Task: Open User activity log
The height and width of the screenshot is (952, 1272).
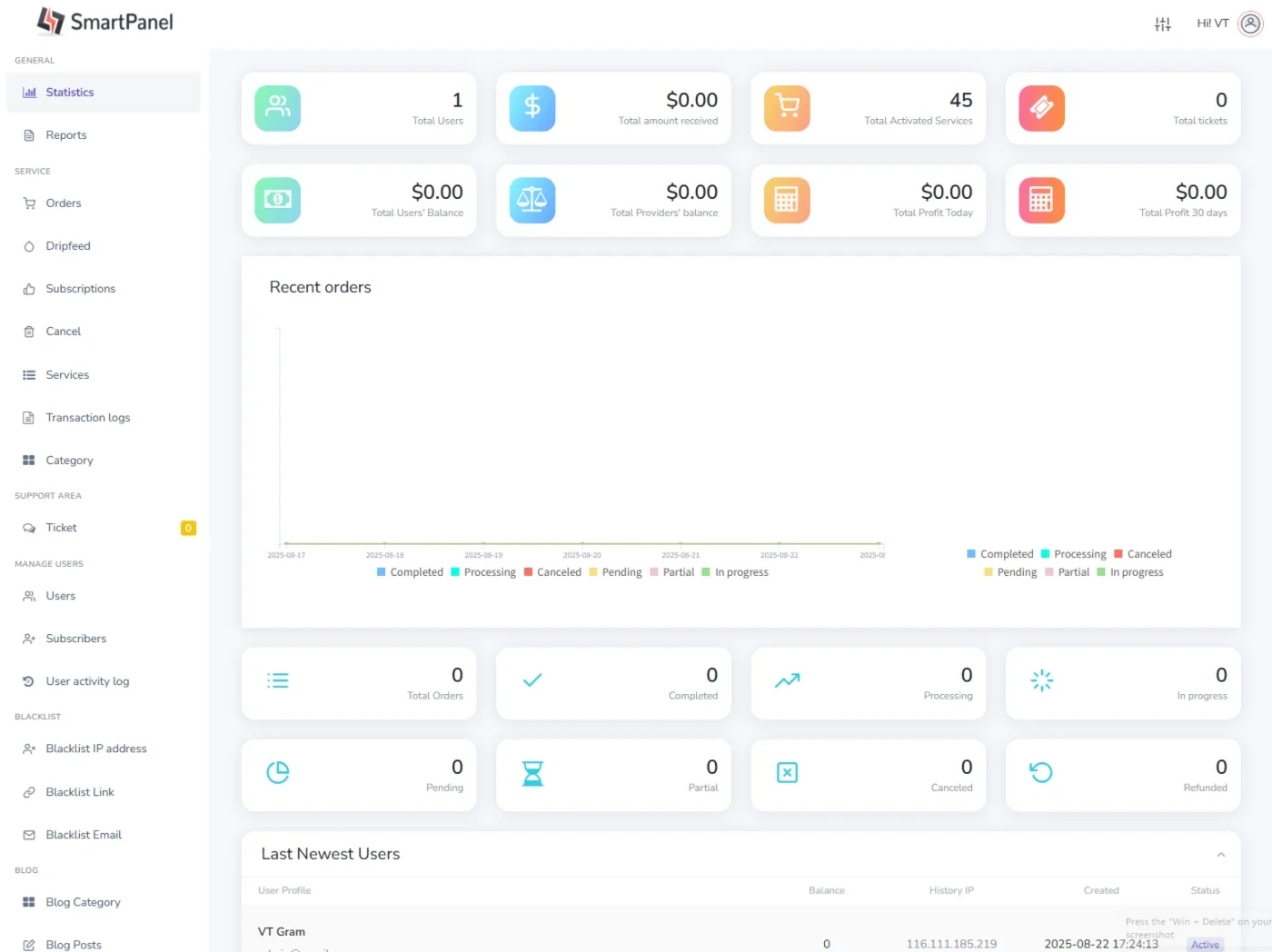Action: click(x=104, y=681)
